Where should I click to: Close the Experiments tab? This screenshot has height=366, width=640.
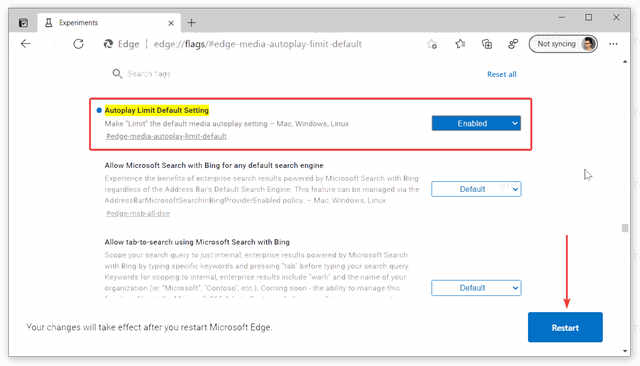[x=171, y=23]
